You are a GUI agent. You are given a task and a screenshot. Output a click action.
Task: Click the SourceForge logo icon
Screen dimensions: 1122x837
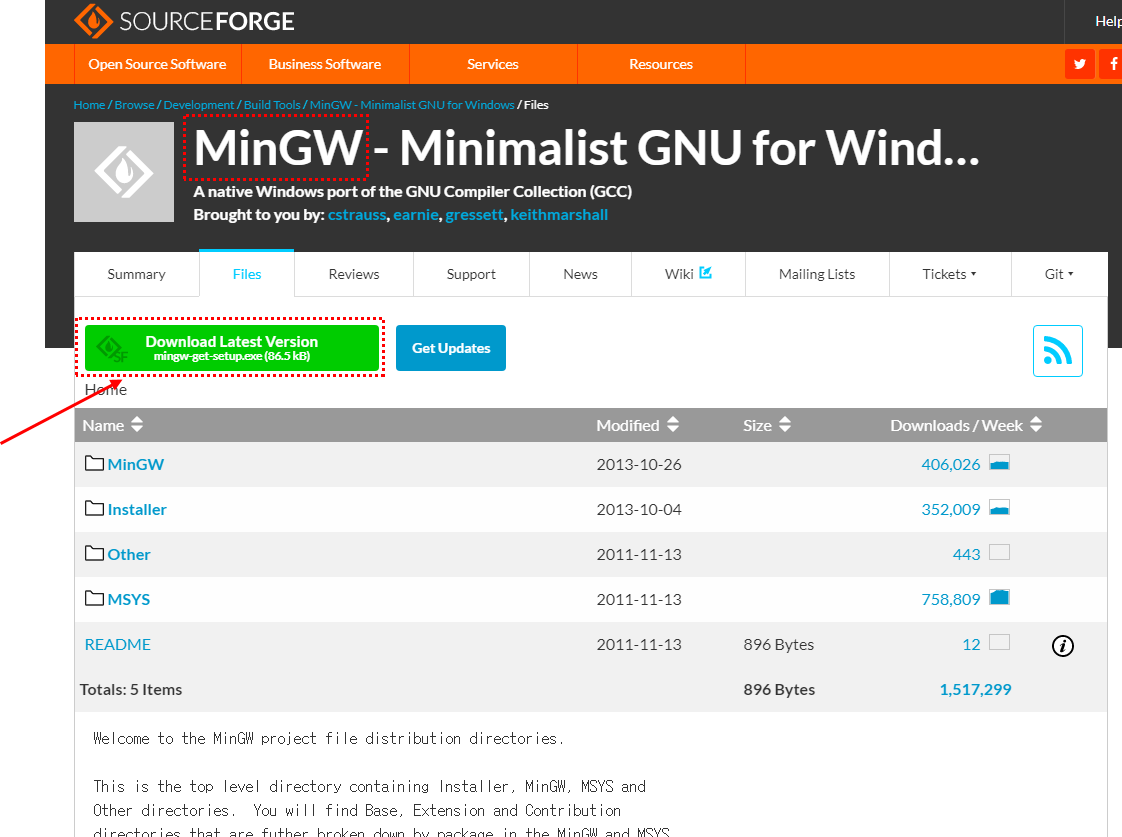coord(93,21)
